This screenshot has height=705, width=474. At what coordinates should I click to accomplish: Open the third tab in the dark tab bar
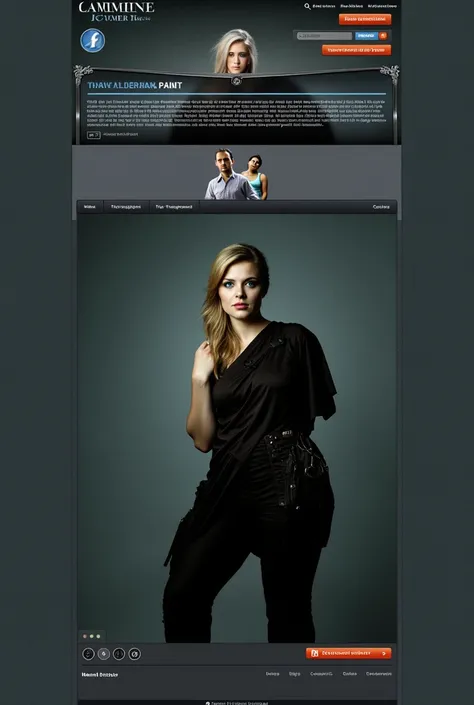174,207
